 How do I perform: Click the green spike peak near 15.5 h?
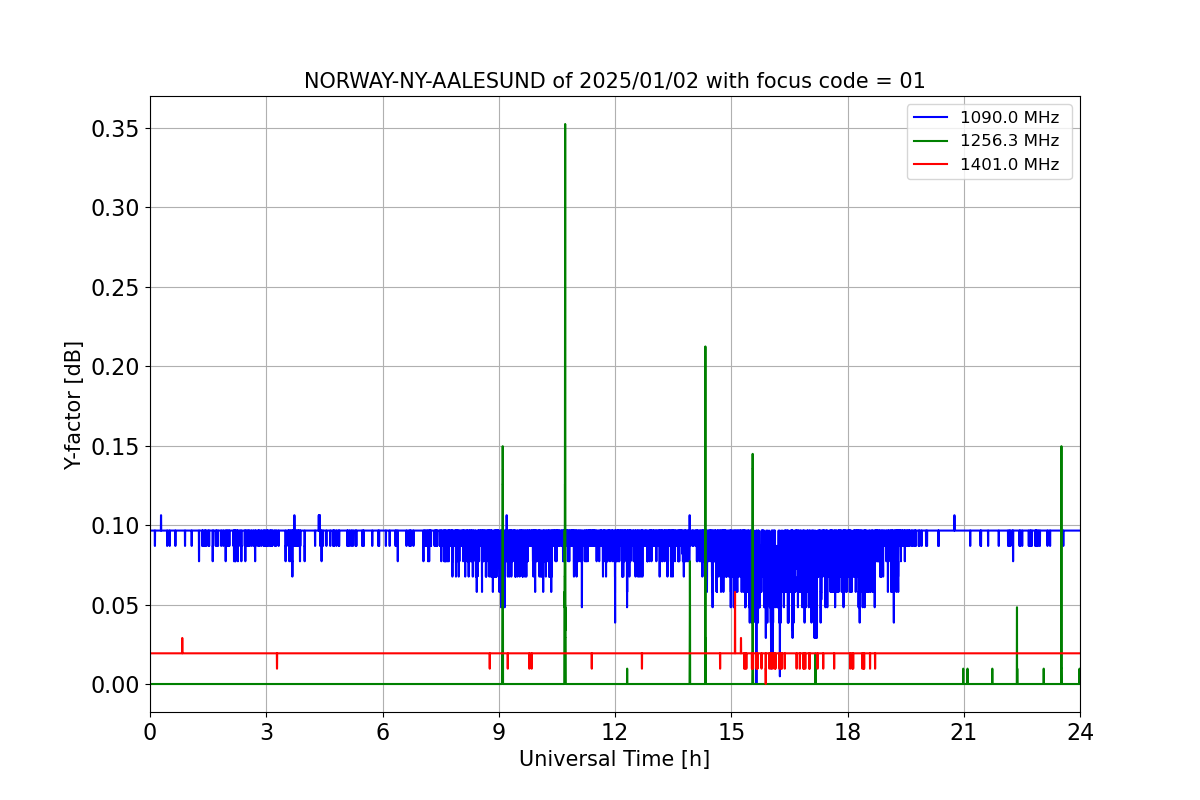[752, 455]
